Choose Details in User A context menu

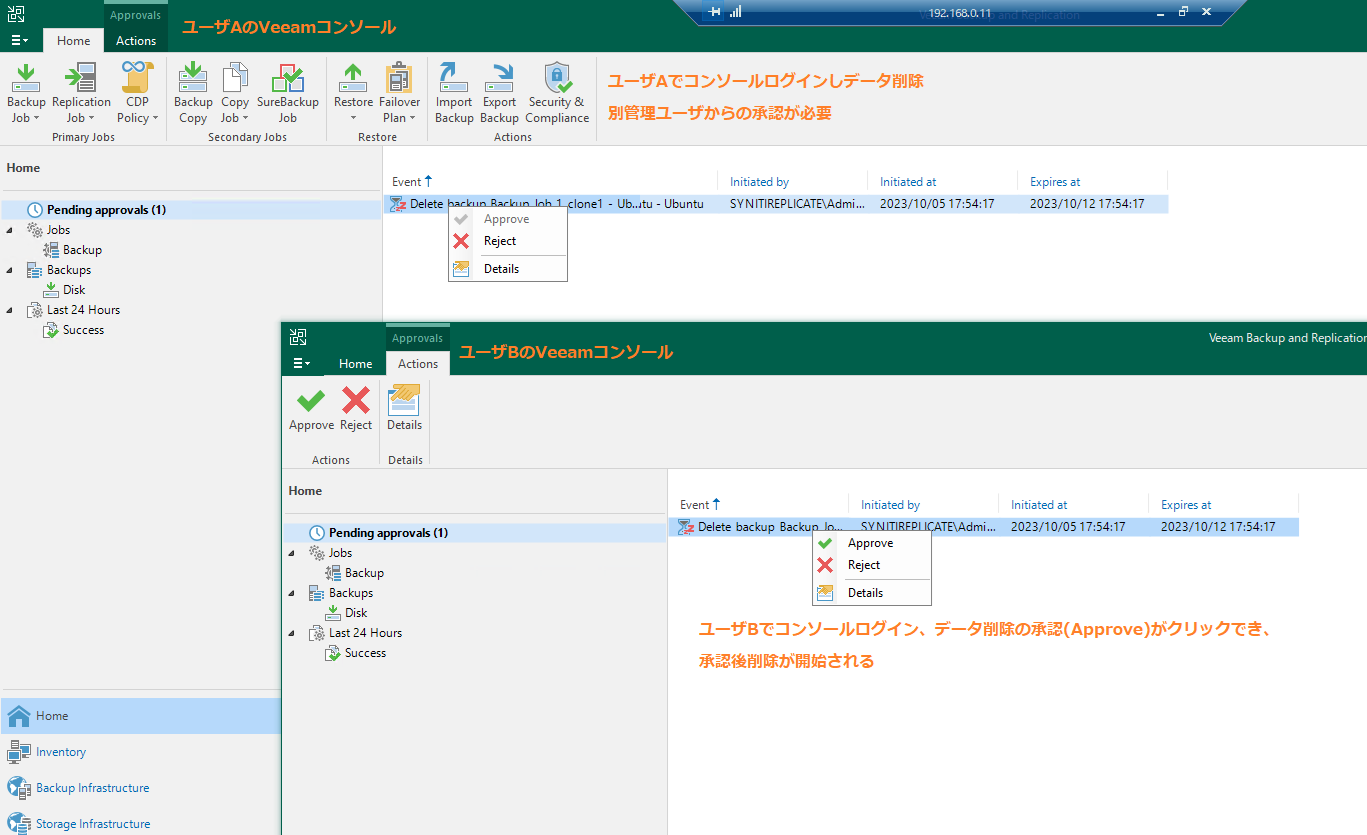[x=508, y=268]
